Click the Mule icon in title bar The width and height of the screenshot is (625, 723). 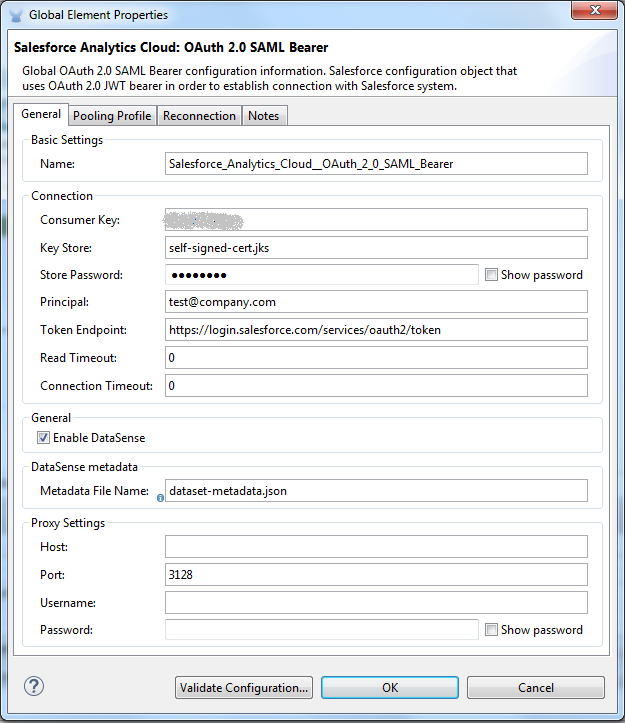coord(16,15)
